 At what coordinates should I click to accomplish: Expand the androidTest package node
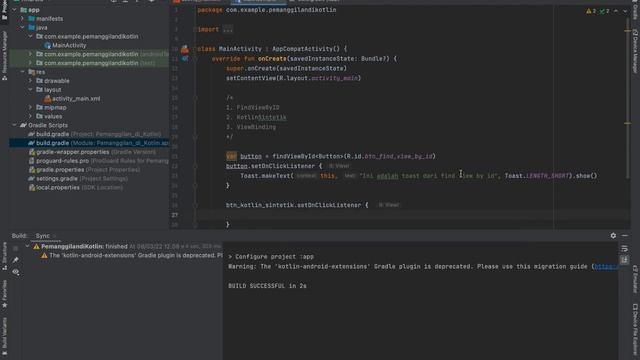tap(31, 54)
